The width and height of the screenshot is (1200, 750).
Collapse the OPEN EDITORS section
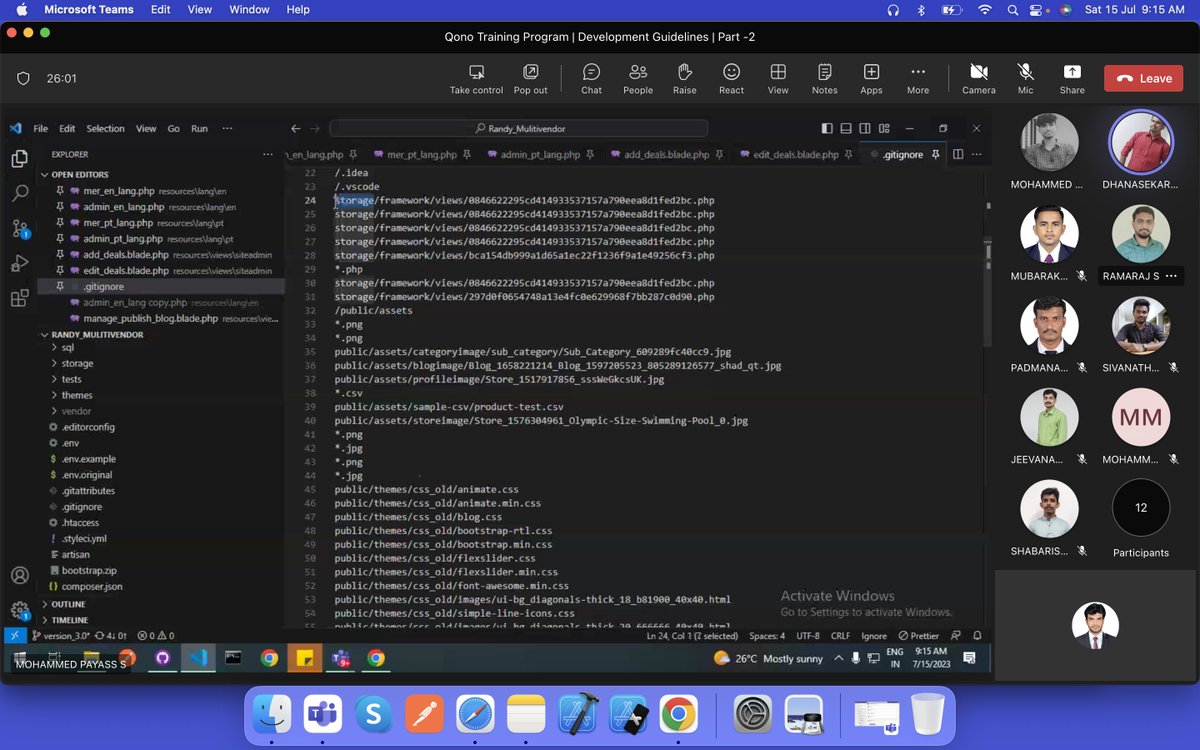click(x=80, y=174)
